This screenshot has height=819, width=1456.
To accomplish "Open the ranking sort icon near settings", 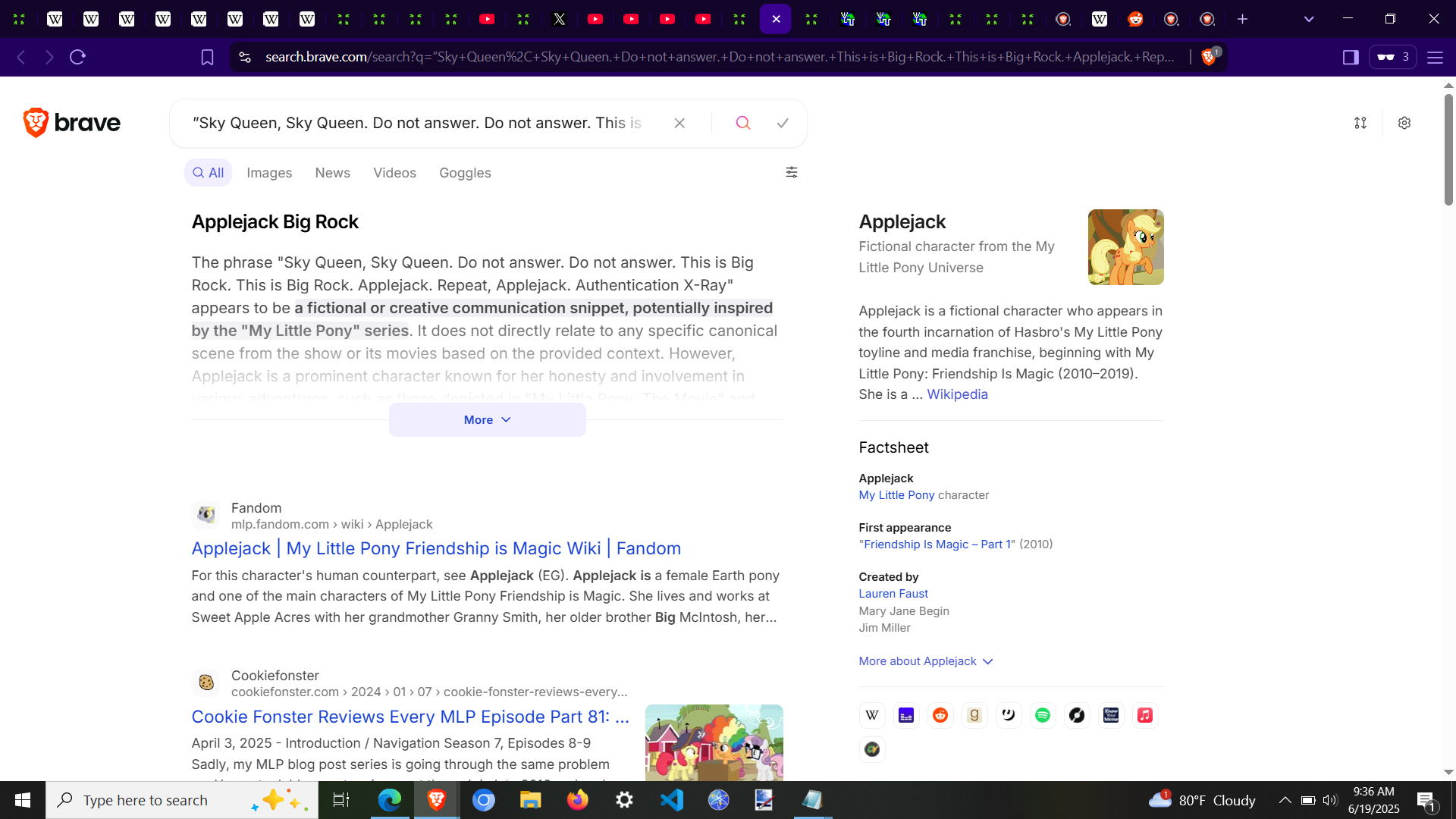I will point(1360,123).
